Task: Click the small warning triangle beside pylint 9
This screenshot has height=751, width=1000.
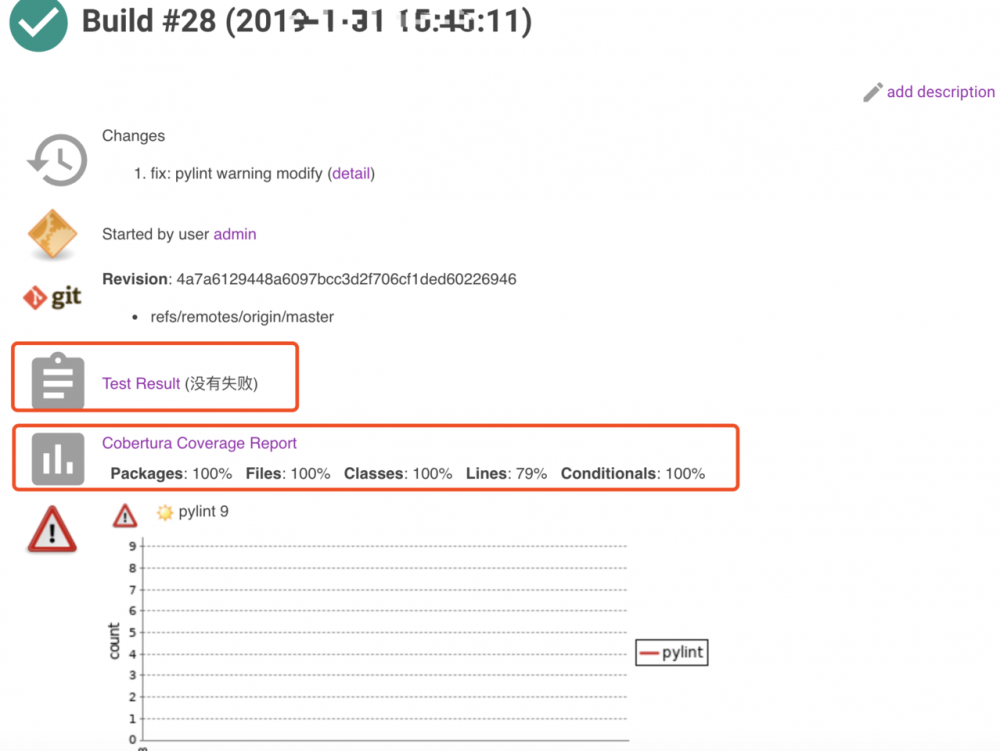Action: pos(124,515)
